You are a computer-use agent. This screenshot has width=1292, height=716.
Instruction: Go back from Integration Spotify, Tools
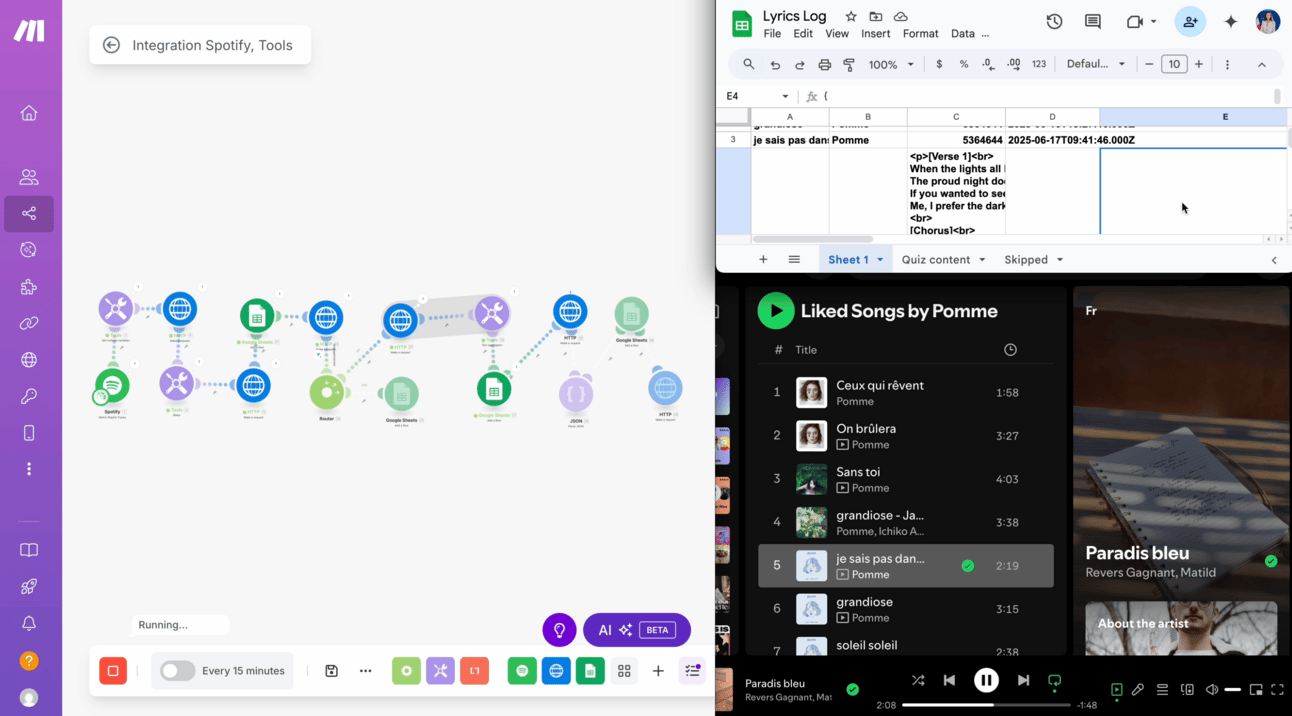coord(111,45)
